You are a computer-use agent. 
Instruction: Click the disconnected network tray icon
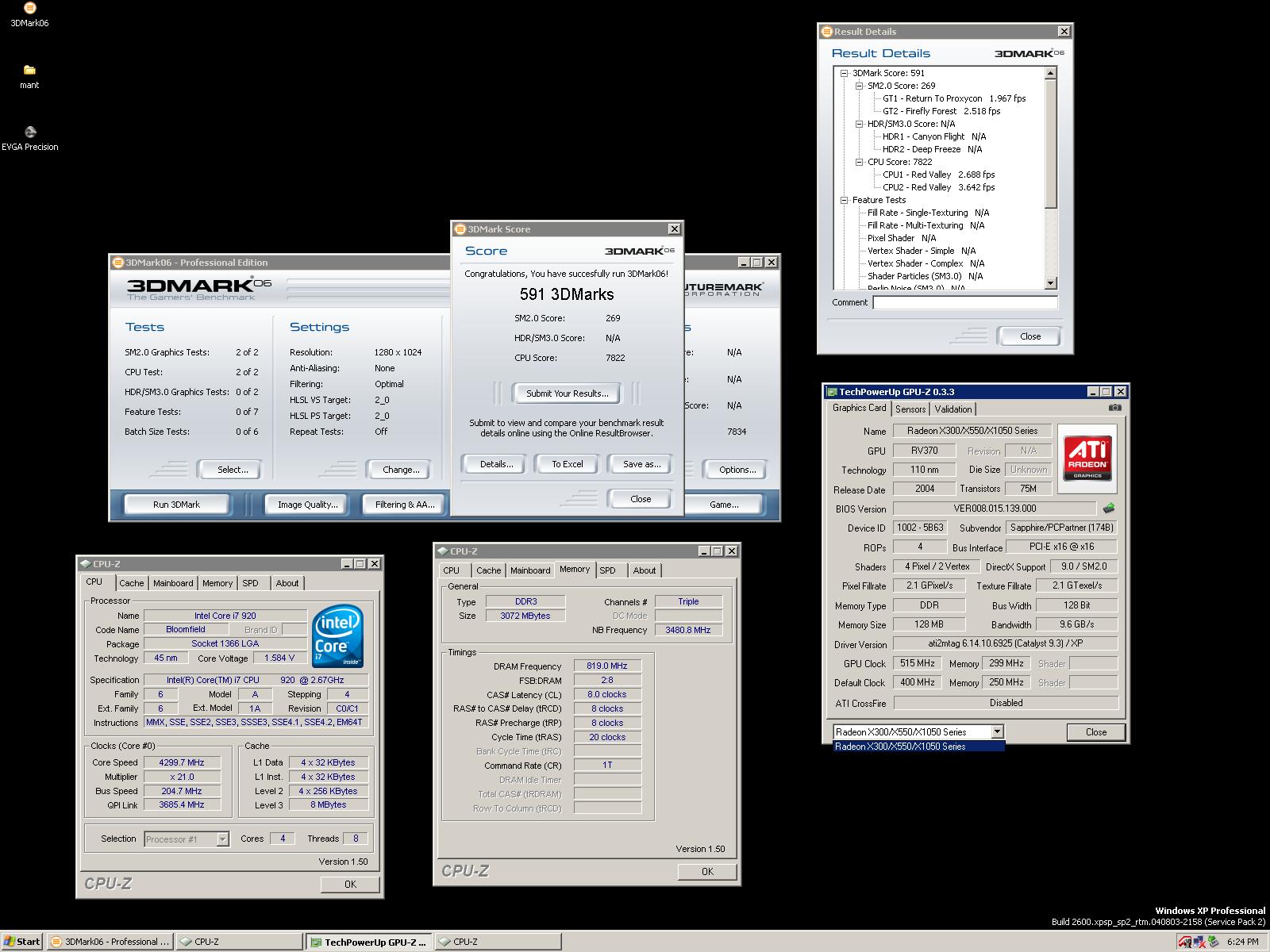tap(1199, 942)
